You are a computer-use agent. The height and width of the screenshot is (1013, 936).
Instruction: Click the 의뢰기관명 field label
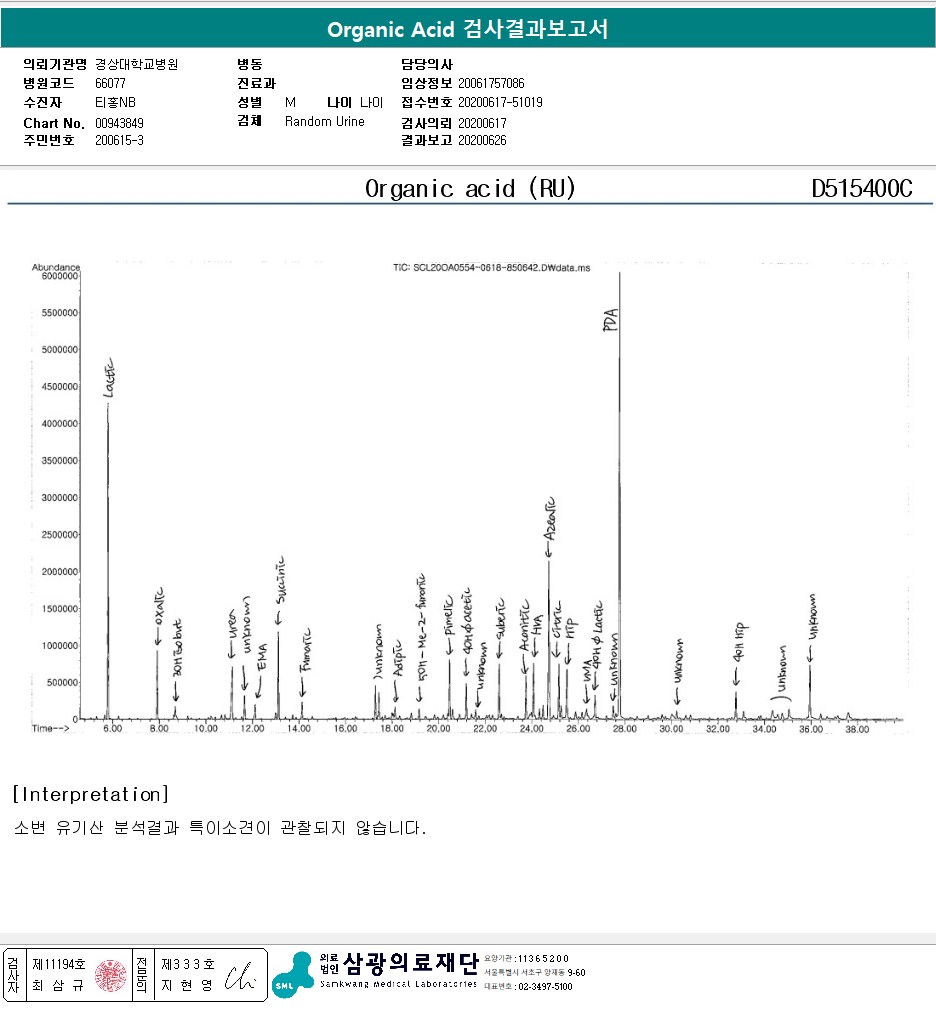tap(55, 64)
